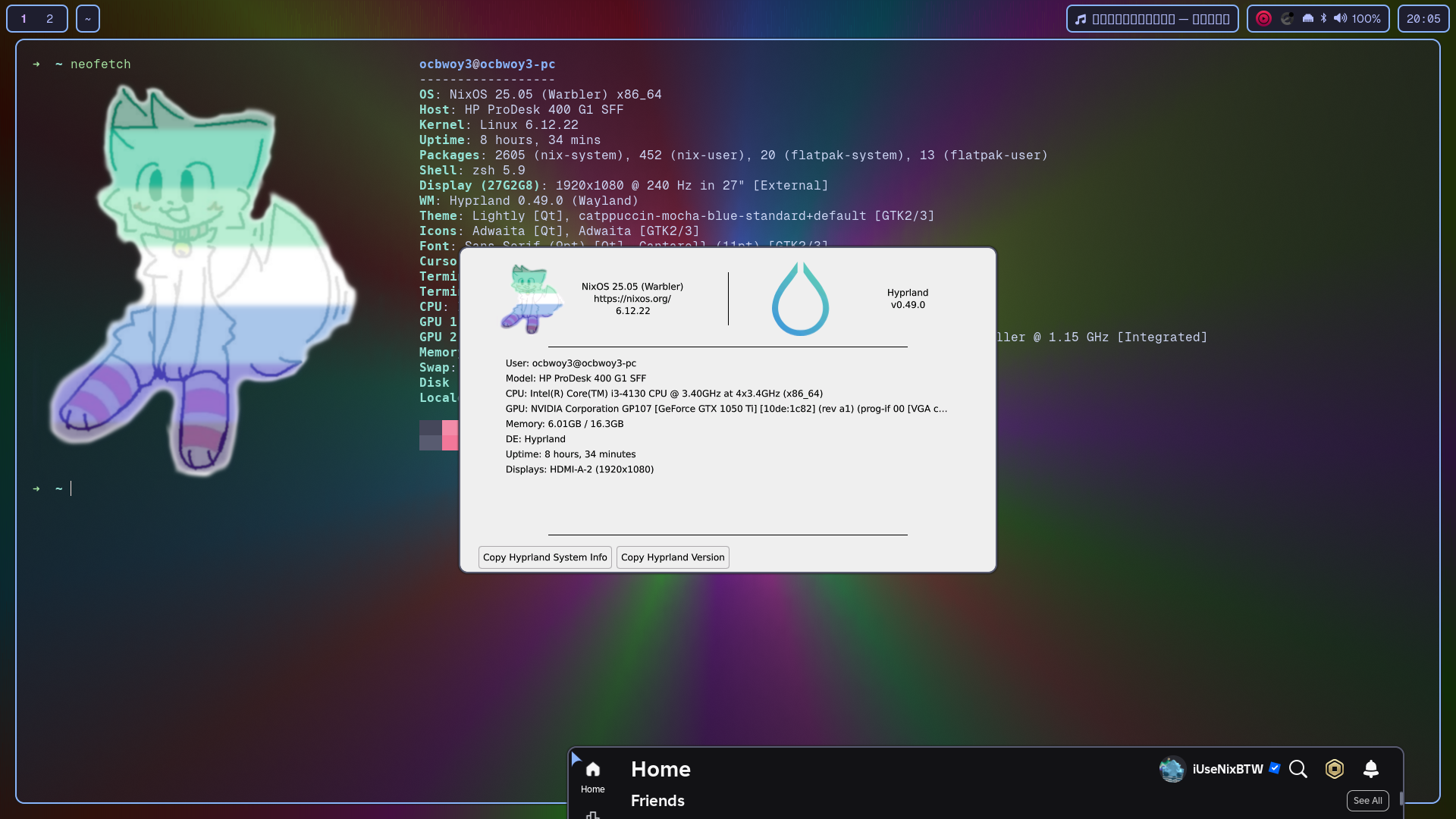Click the red music player tray icon

(1263, 18)
